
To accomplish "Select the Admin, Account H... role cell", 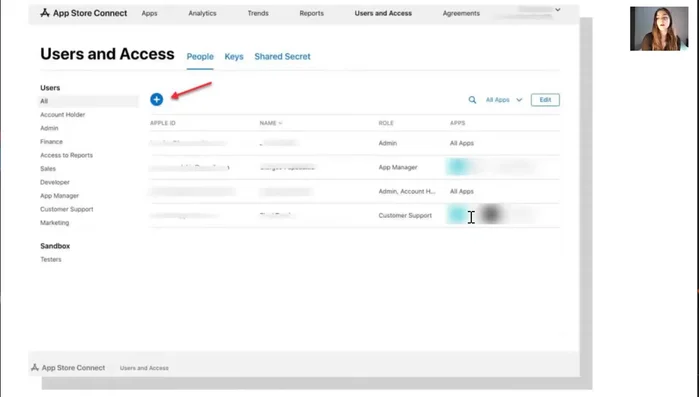I will [x=407, y=191].
